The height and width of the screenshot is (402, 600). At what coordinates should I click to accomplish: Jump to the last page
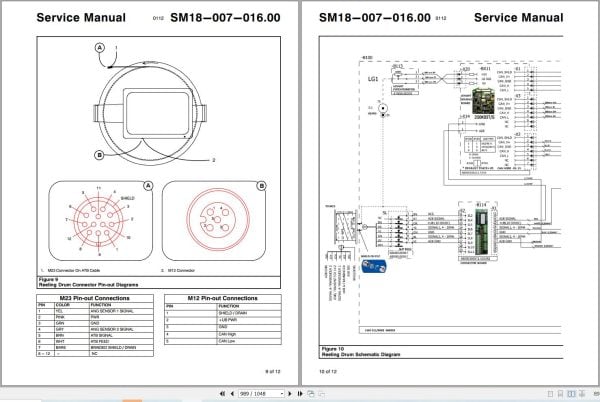pyautogui.click(x=300, y=394)
